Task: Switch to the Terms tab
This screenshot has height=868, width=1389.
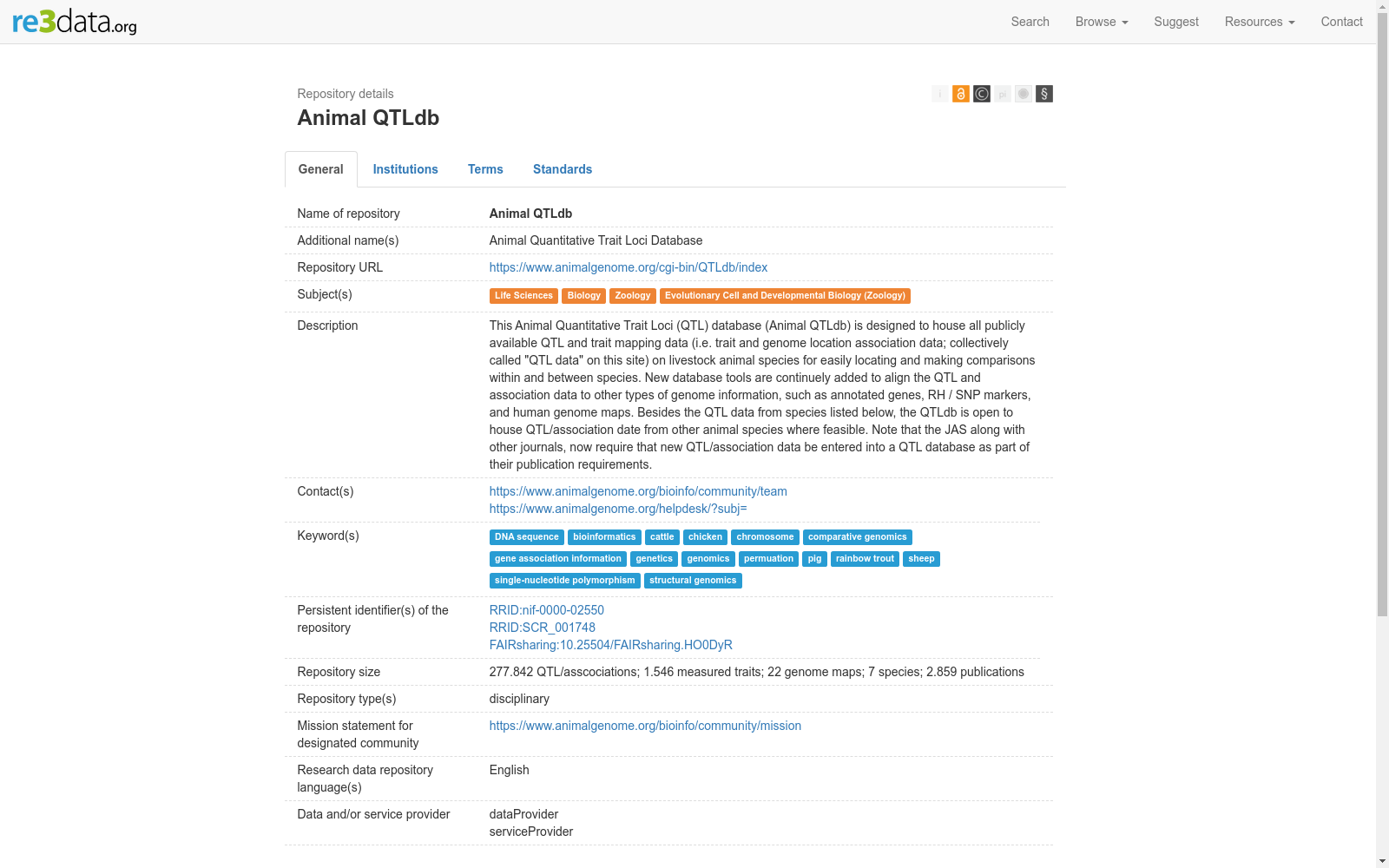Action: coord(485,169)
